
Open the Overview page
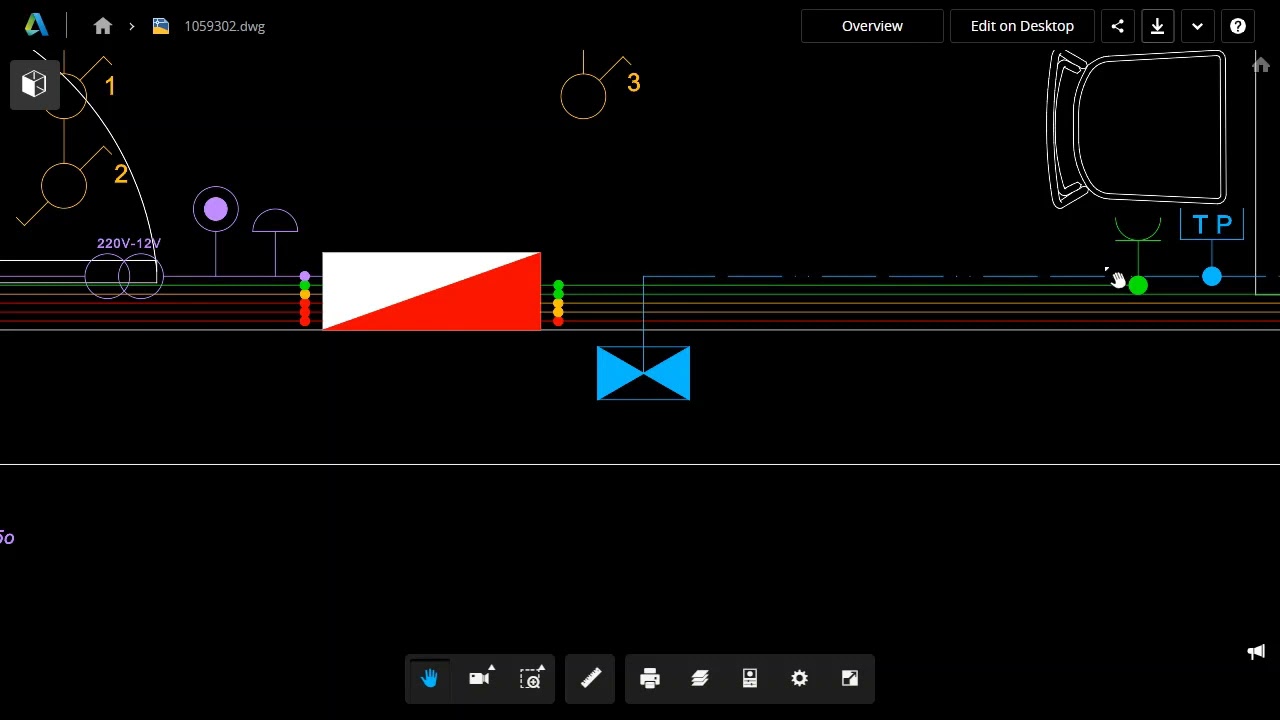[x=872, y=26]
